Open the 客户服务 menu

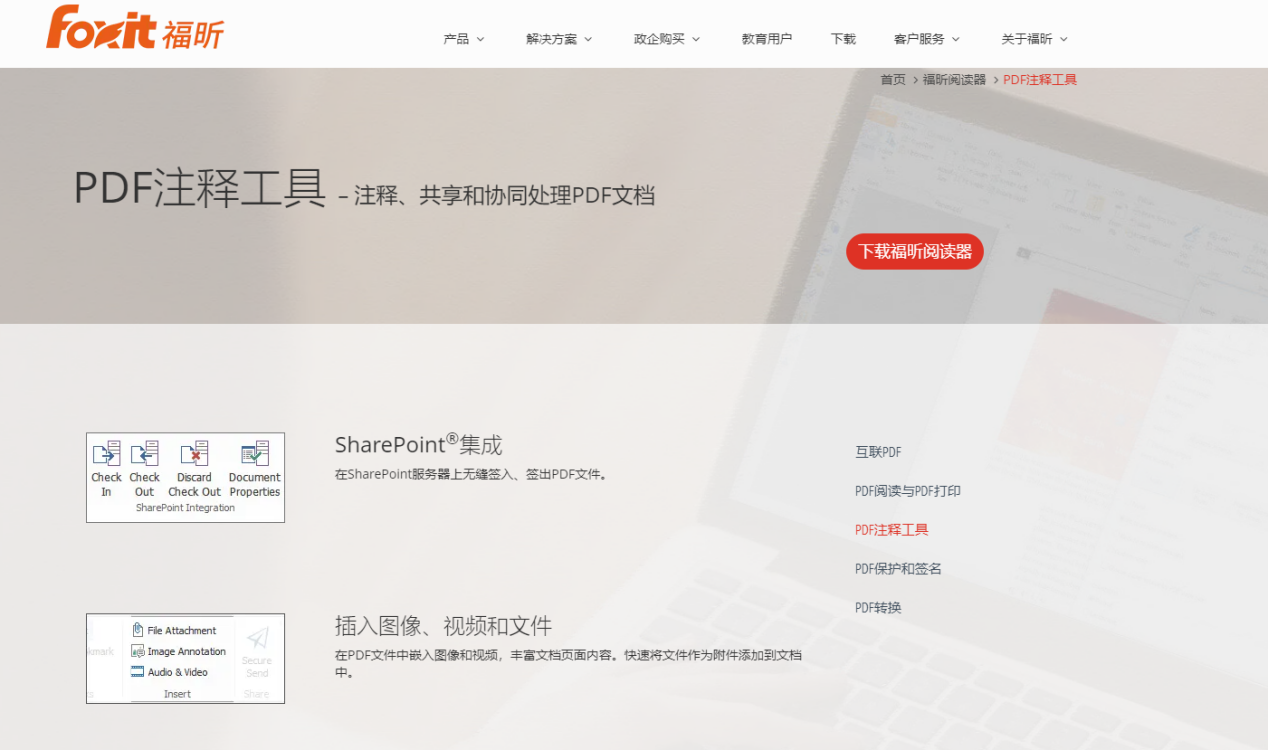[x=919, y=39]
